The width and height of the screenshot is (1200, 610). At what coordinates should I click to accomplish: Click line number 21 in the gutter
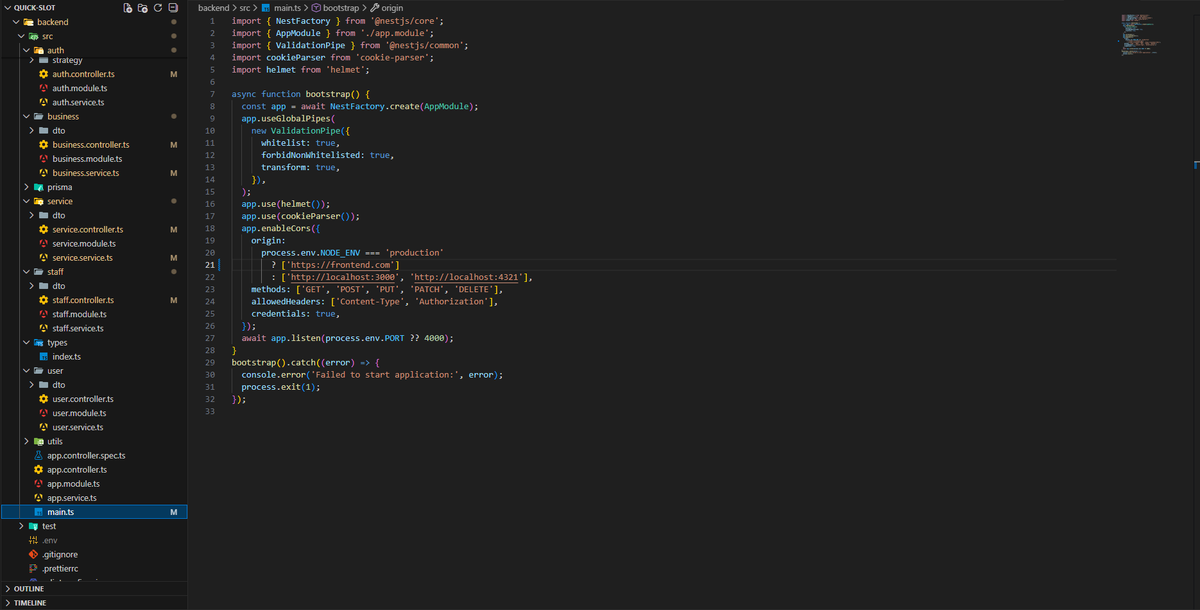tap(209, 264)
